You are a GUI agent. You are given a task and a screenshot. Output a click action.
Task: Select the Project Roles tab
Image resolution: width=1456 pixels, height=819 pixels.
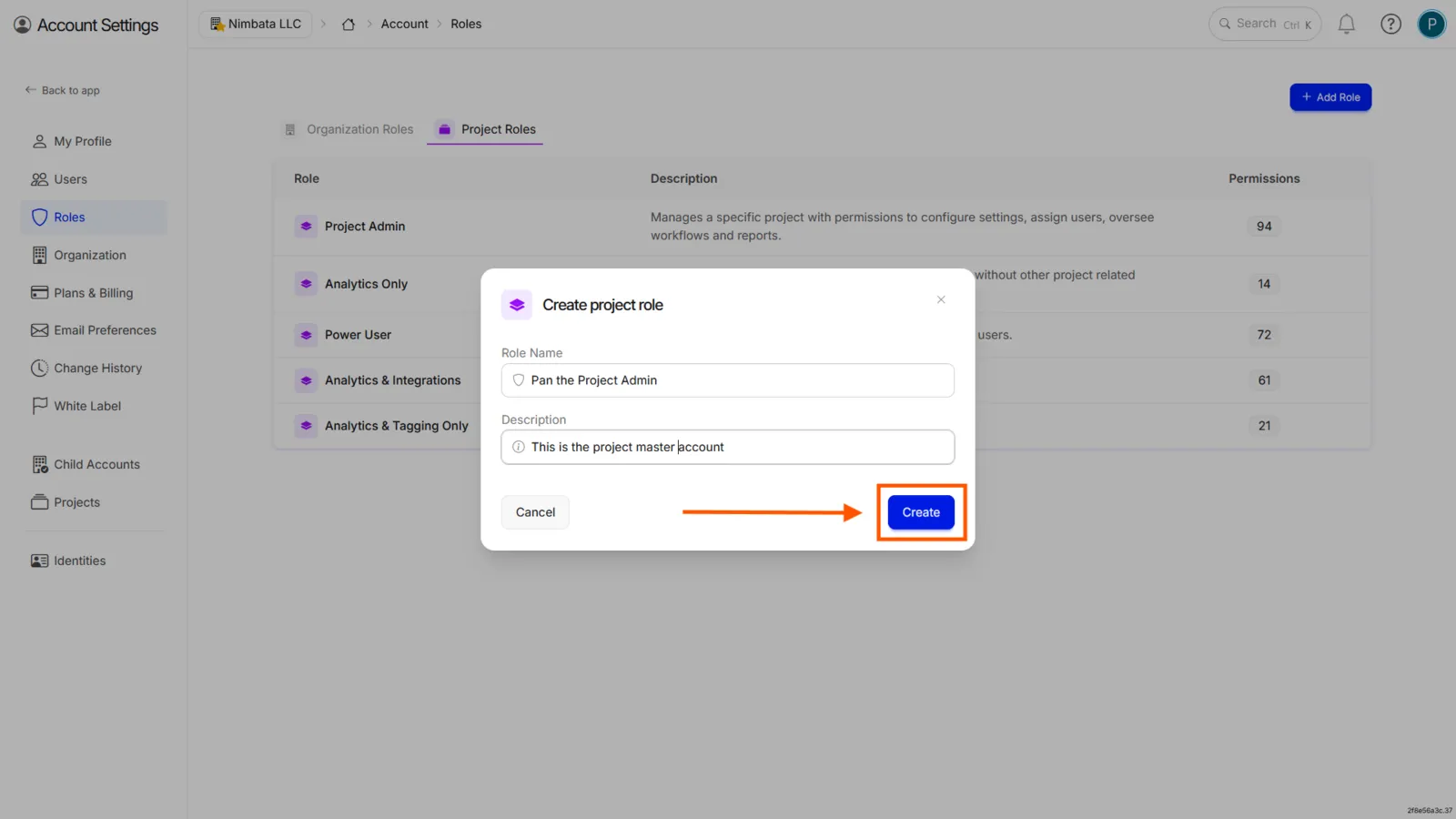click(x=487, y=129)
